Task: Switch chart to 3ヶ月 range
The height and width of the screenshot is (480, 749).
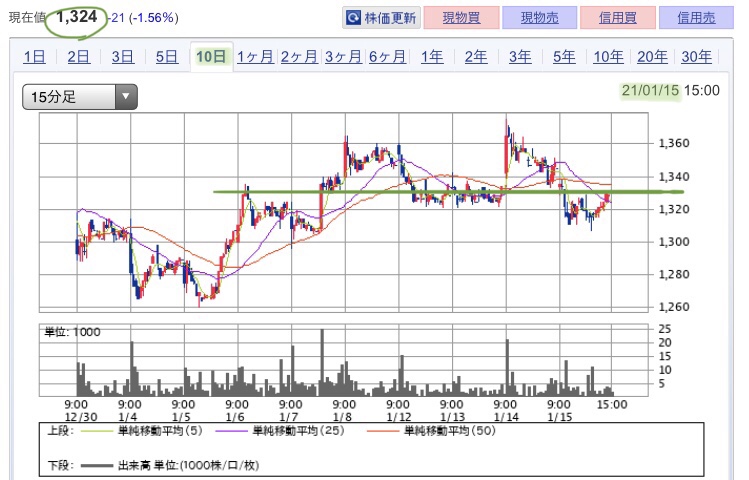Action: pos(343,57)
